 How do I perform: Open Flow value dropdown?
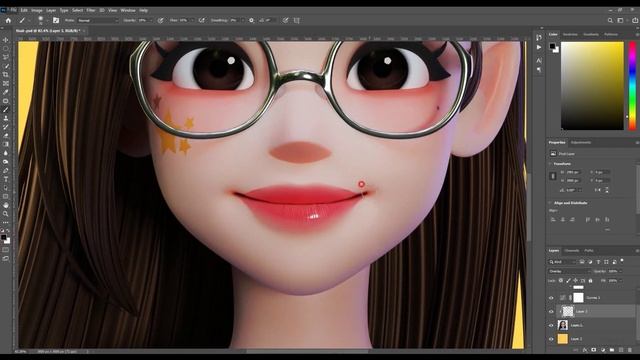(192, 20)
